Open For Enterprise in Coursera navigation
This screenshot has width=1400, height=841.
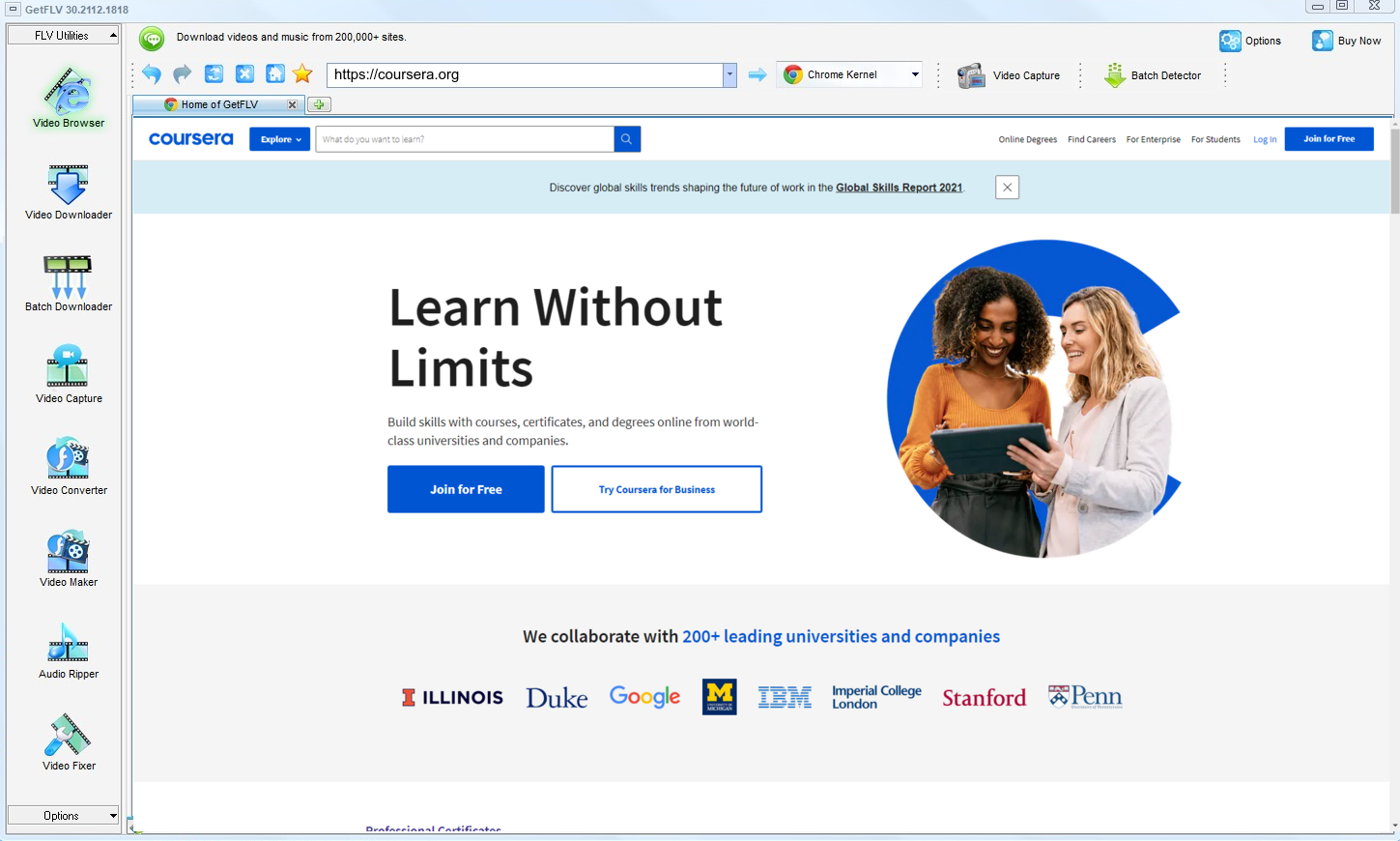[x=1153, y=139]
